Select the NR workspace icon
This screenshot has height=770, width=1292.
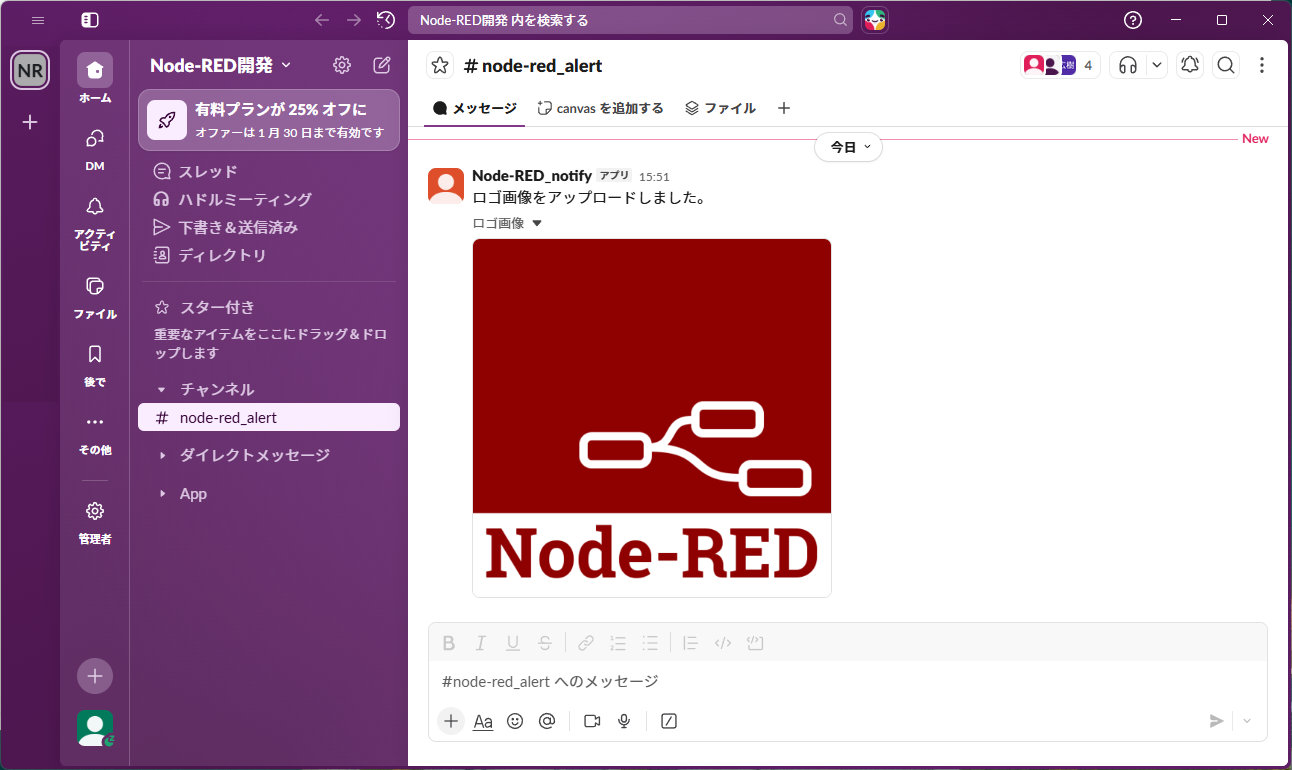30,71
